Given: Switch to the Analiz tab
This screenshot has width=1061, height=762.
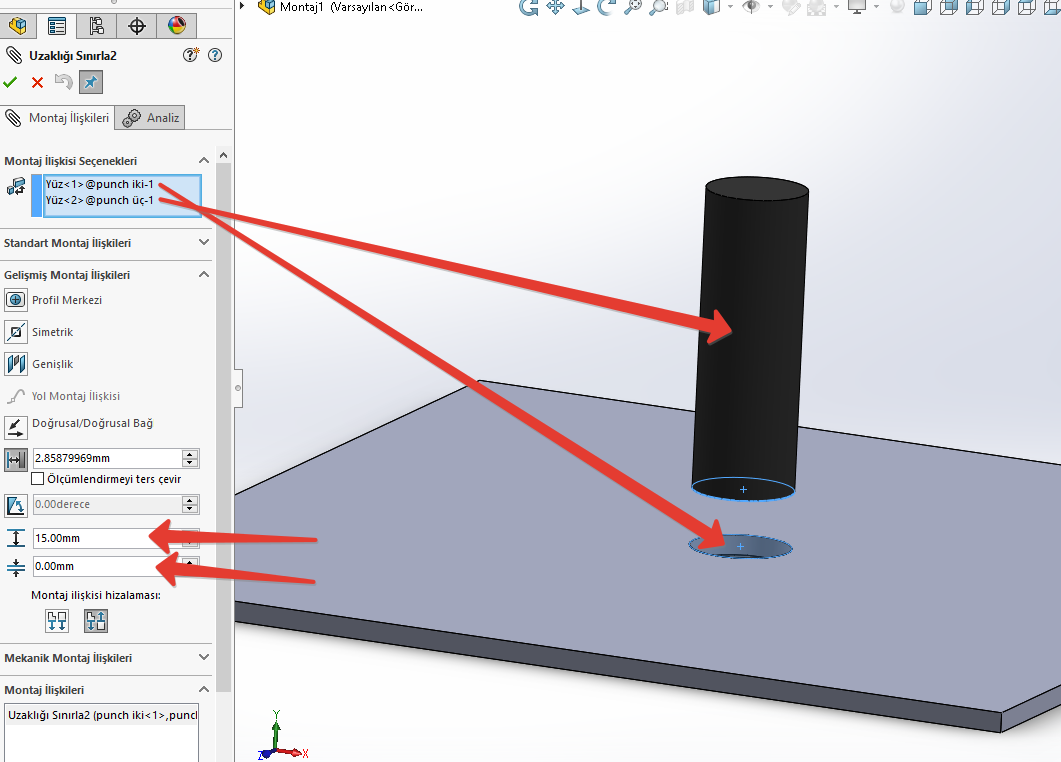Looking at the screenshot, I should [x=149, y=117].
